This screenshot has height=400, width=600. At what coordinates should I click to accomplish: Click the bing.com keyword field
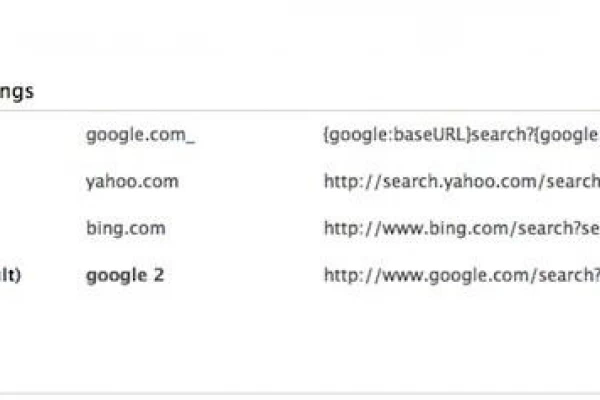(x=126, y=228)
